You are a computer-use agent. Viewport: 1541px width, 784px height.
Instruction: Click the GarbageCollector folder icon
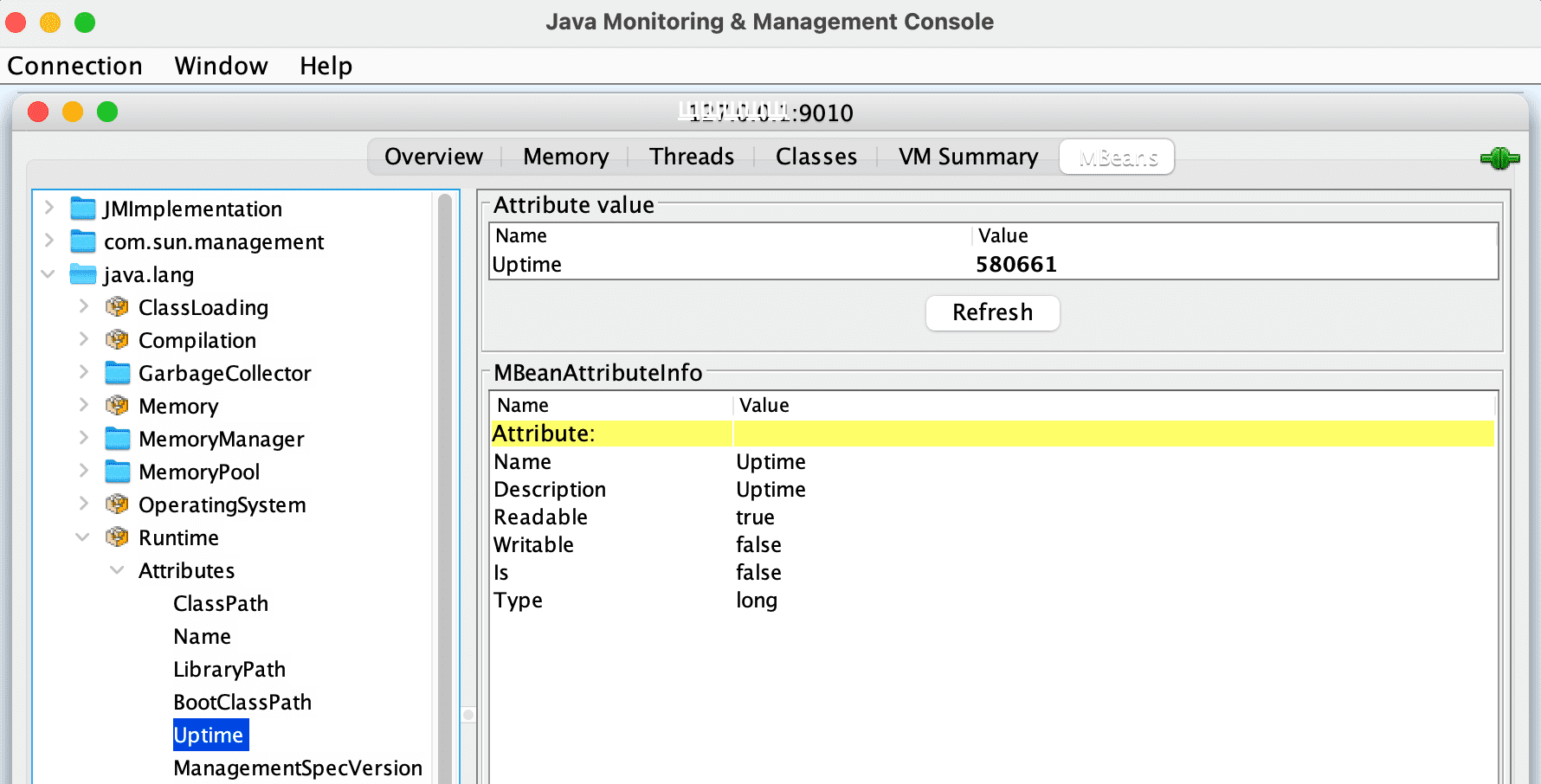(117, 373)
